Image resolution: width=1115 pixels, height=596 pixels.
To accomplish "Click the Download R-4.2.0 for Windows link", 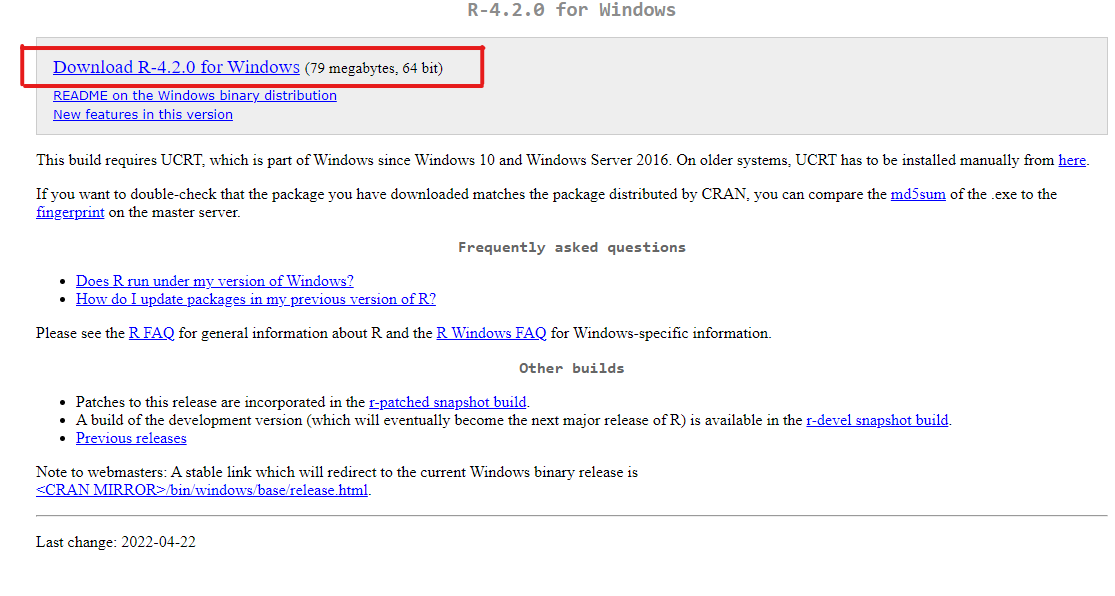I will pyautogui.click(x=176, y=67).
